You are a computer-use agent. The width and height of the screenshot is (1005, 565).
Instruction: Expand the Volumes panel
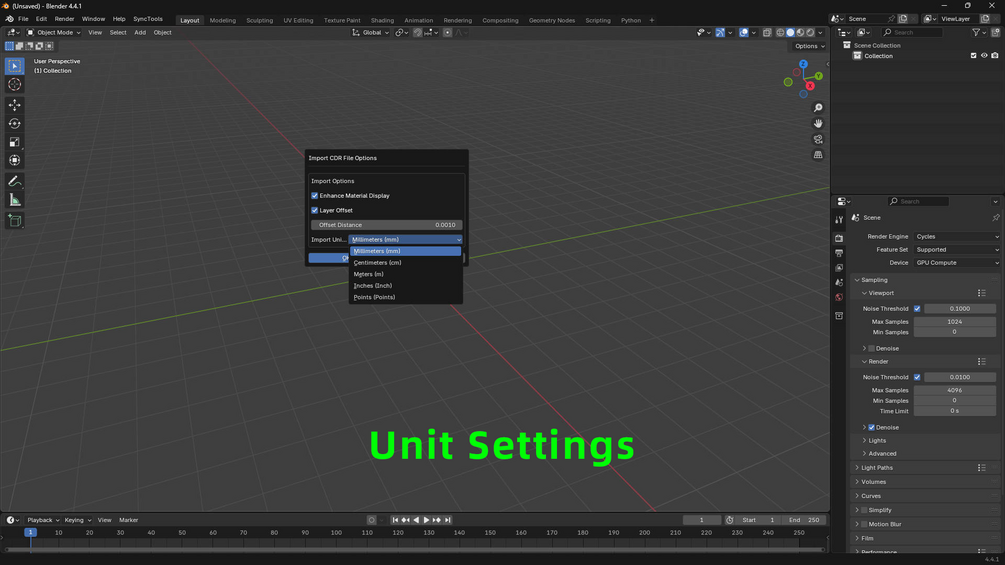point(873,482)
